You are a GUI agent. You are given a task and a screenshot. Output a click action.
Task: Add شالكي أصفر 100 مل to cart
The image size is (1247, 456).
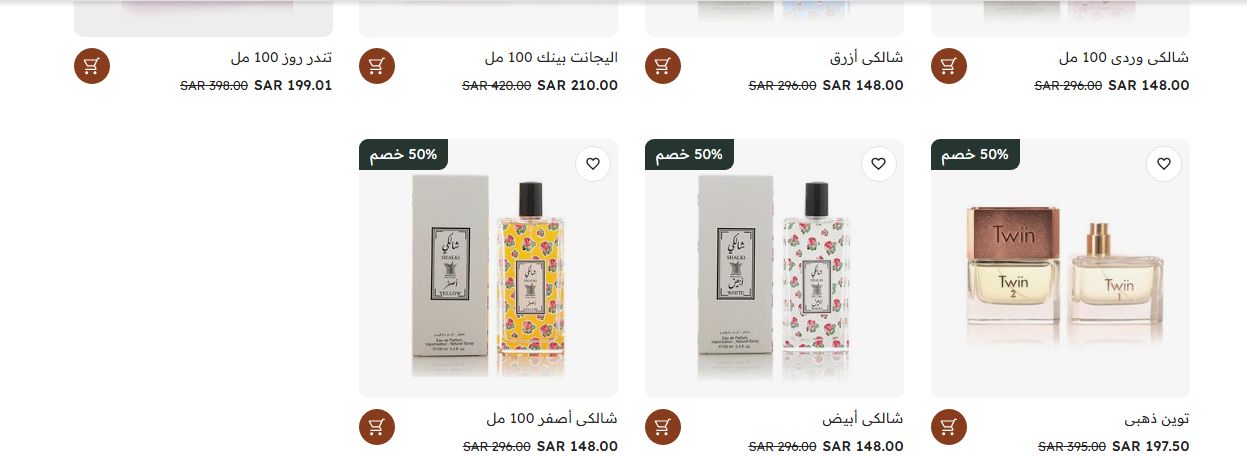tap(377, 427)
